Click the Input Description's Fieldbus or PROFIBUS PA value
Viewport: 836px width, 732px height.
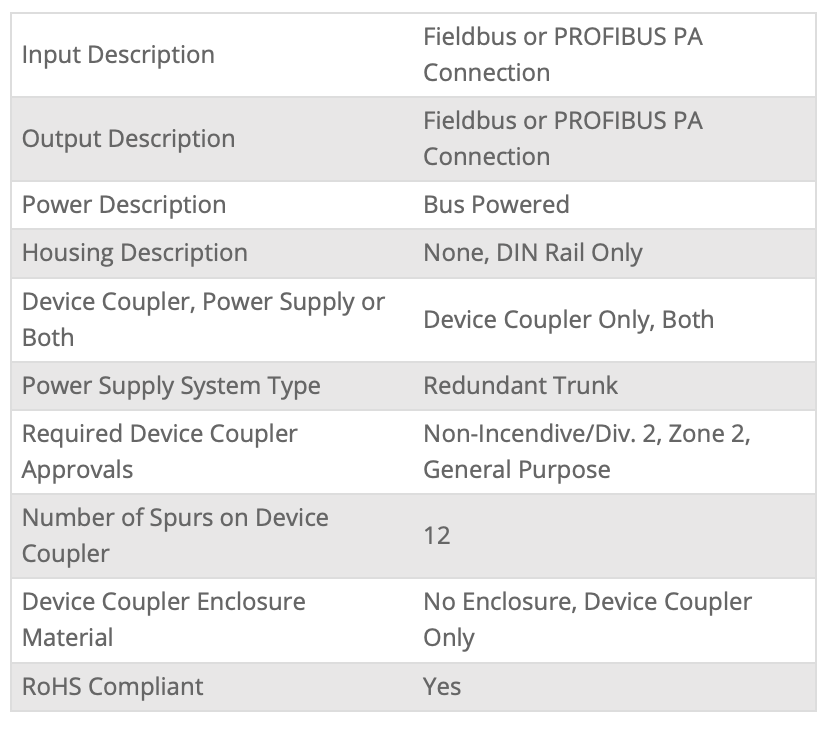click(x=562, y=55)
